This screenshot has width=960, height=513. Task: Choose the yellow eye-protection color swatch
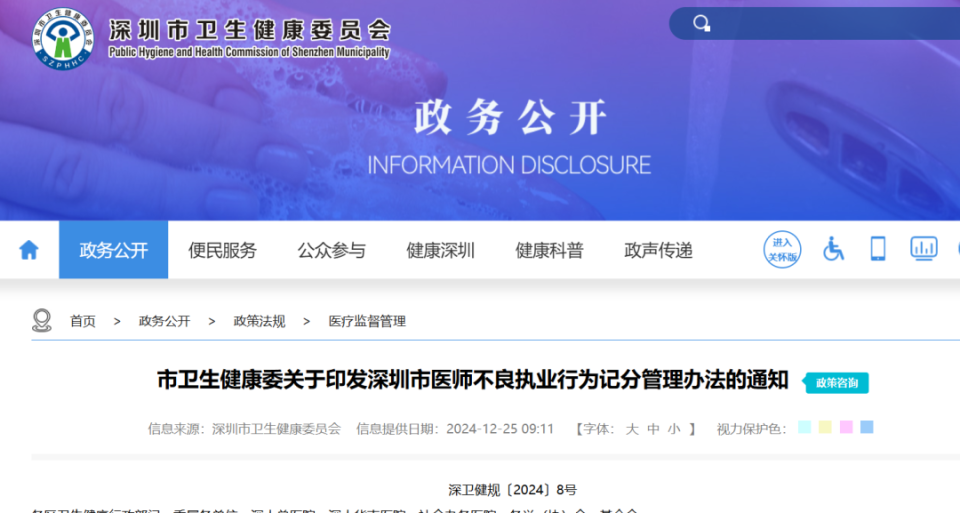coord(825,427)
